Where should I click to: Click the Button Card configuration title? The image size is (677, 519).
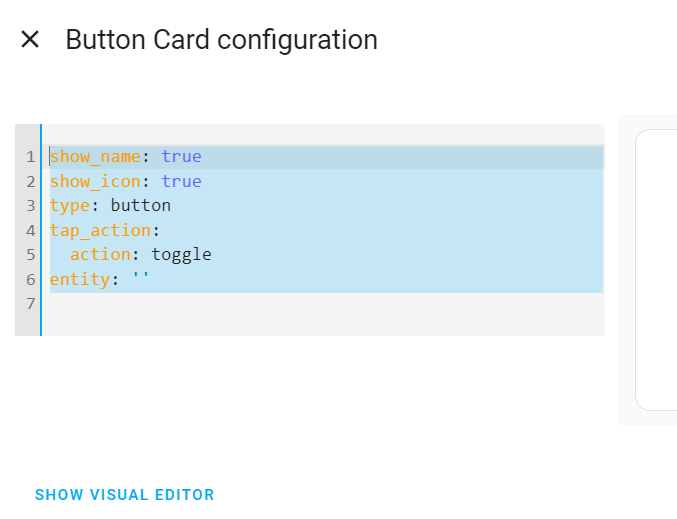coord(221,40)
